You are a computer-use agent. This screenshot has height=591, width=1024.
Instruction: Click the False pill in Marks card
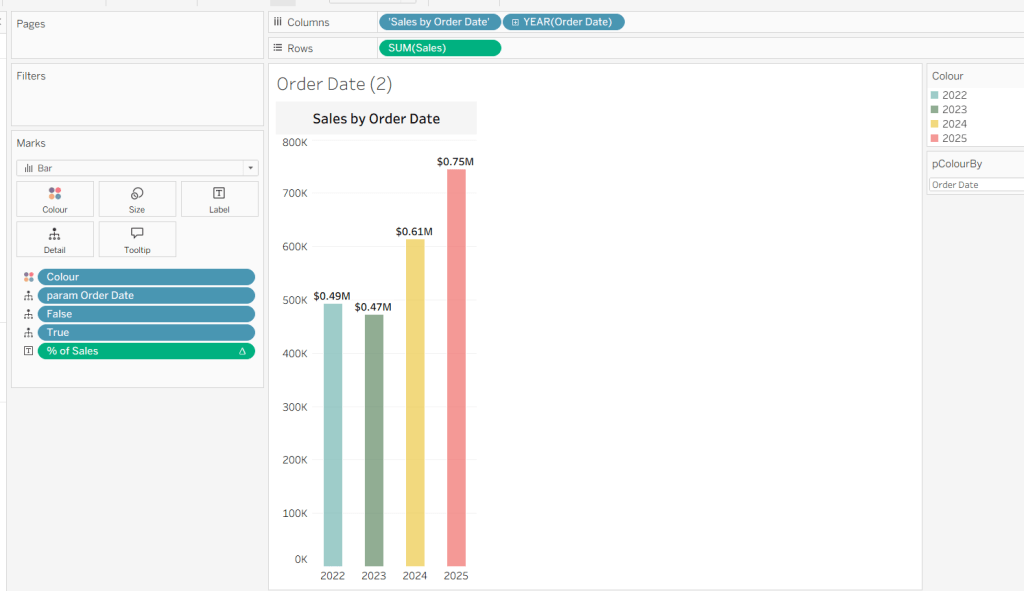click(x=146, y=314)
